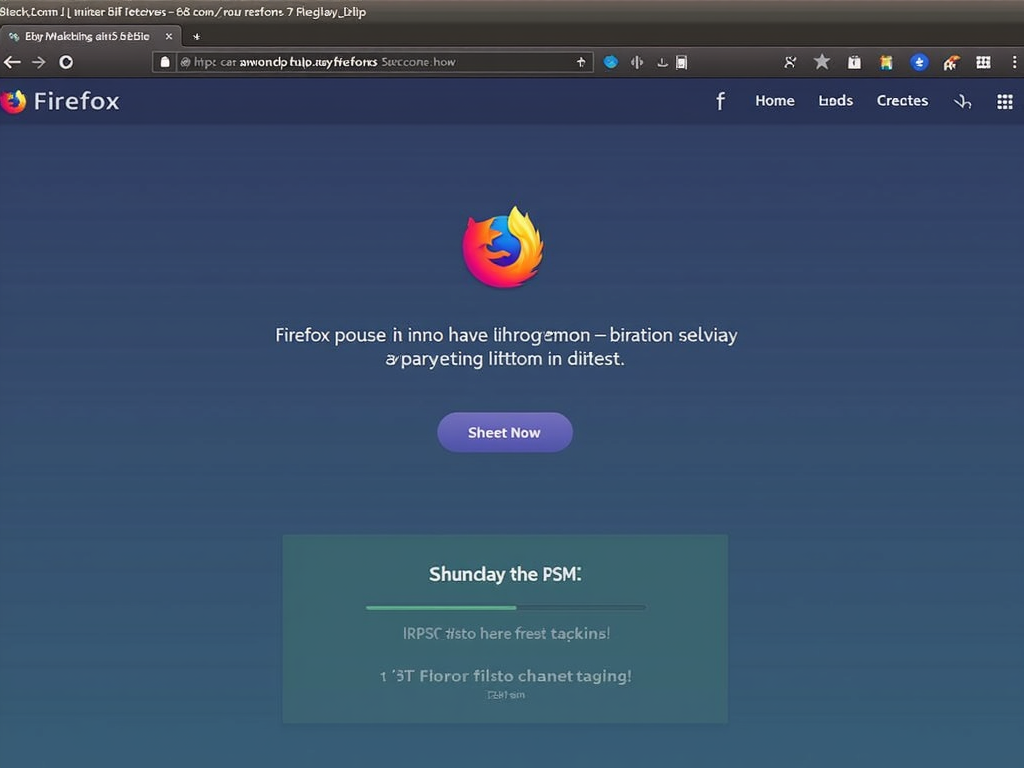The image size is (1024, 768).
Task: Click the share icon in page navigation
Action: [x=963, y=101]
